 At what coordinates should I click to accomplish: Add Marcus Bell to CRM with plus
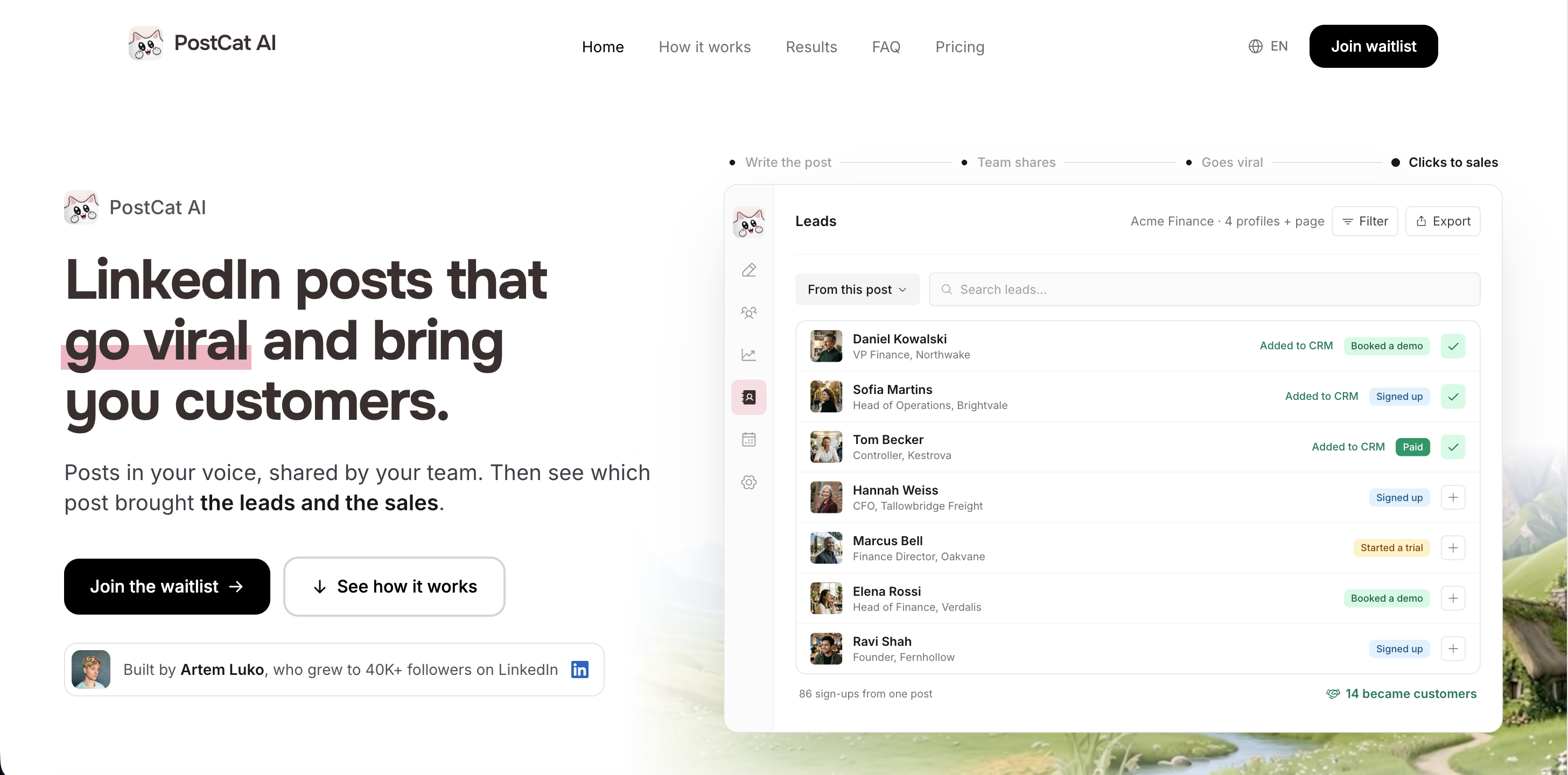[x=1453, y=548]
